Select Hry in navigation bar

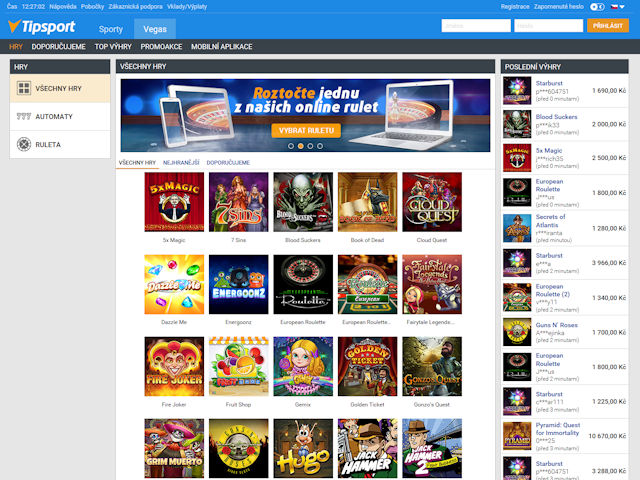pyautogui.click(x=16, y=47)
